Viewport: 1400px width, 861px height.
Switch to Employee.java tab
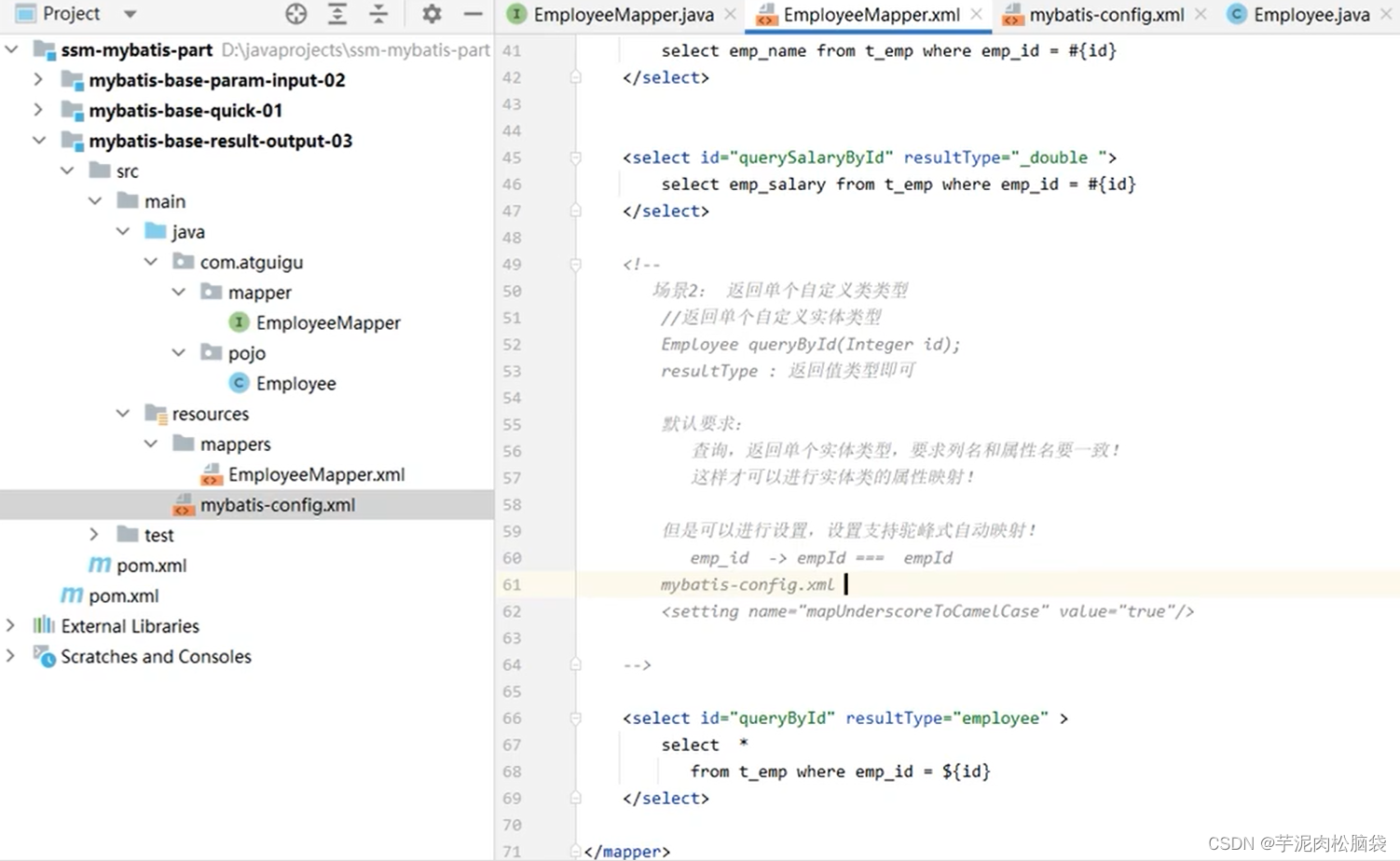coord(1311,15)
